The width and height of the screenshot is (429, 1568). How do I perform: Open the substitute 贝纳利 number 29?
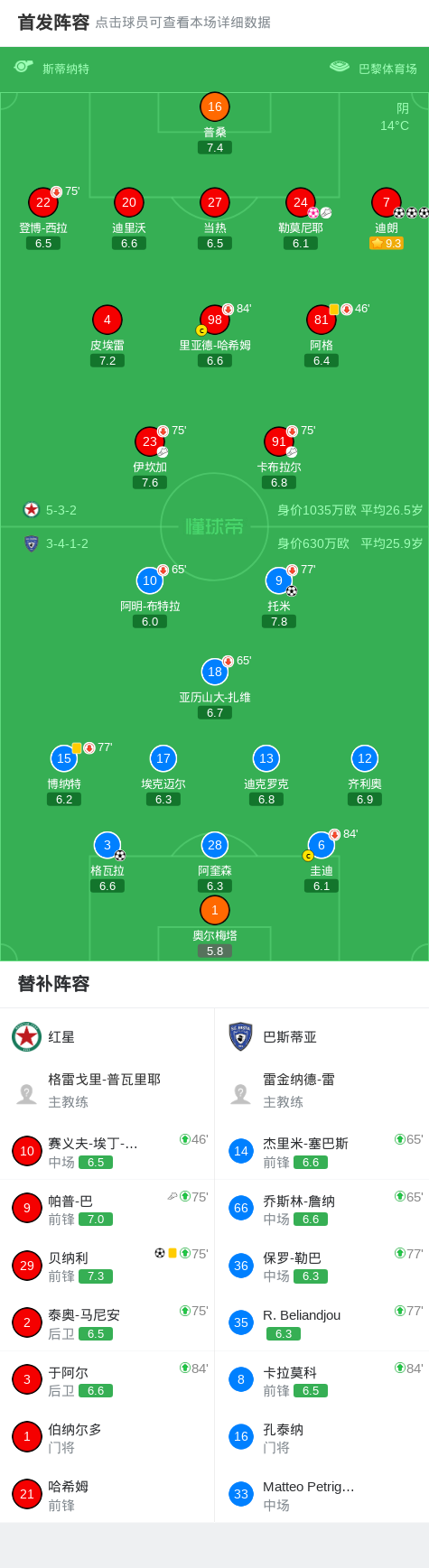coord(107,1265)
